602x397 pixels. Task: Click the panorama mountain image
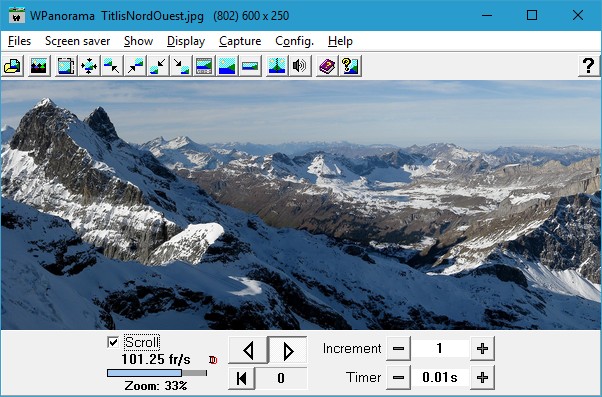click(x=301, y=205)
